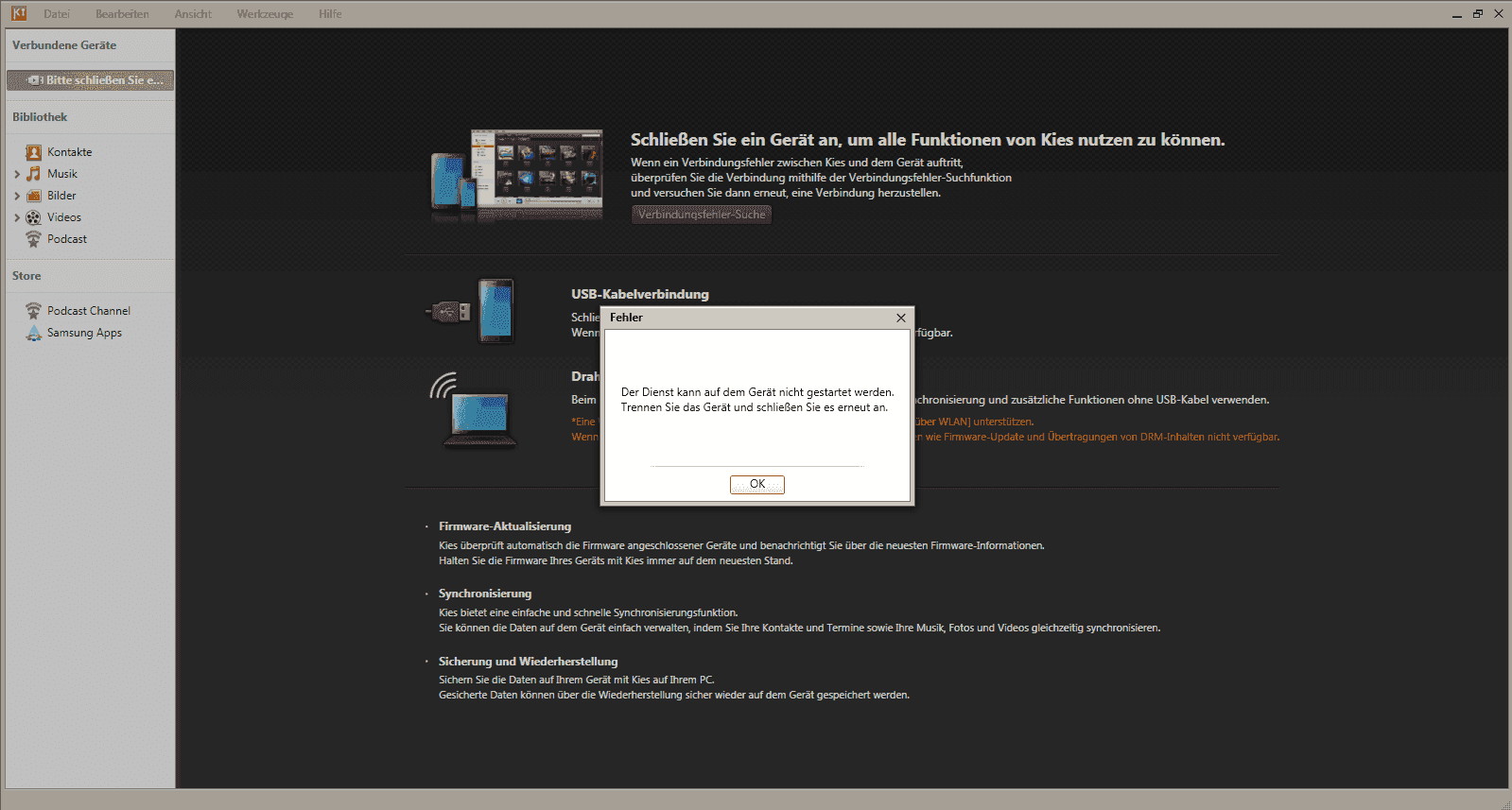Screen dimensions: 1512x810
Task: Click the USB cable connection illustration
Action: pos(470,310)
